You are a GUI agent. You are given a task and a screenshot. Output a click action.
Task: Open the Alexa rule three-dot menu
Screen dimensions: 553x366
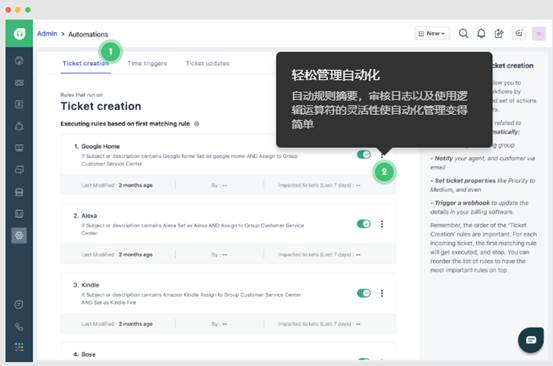[x=382, y=224]
